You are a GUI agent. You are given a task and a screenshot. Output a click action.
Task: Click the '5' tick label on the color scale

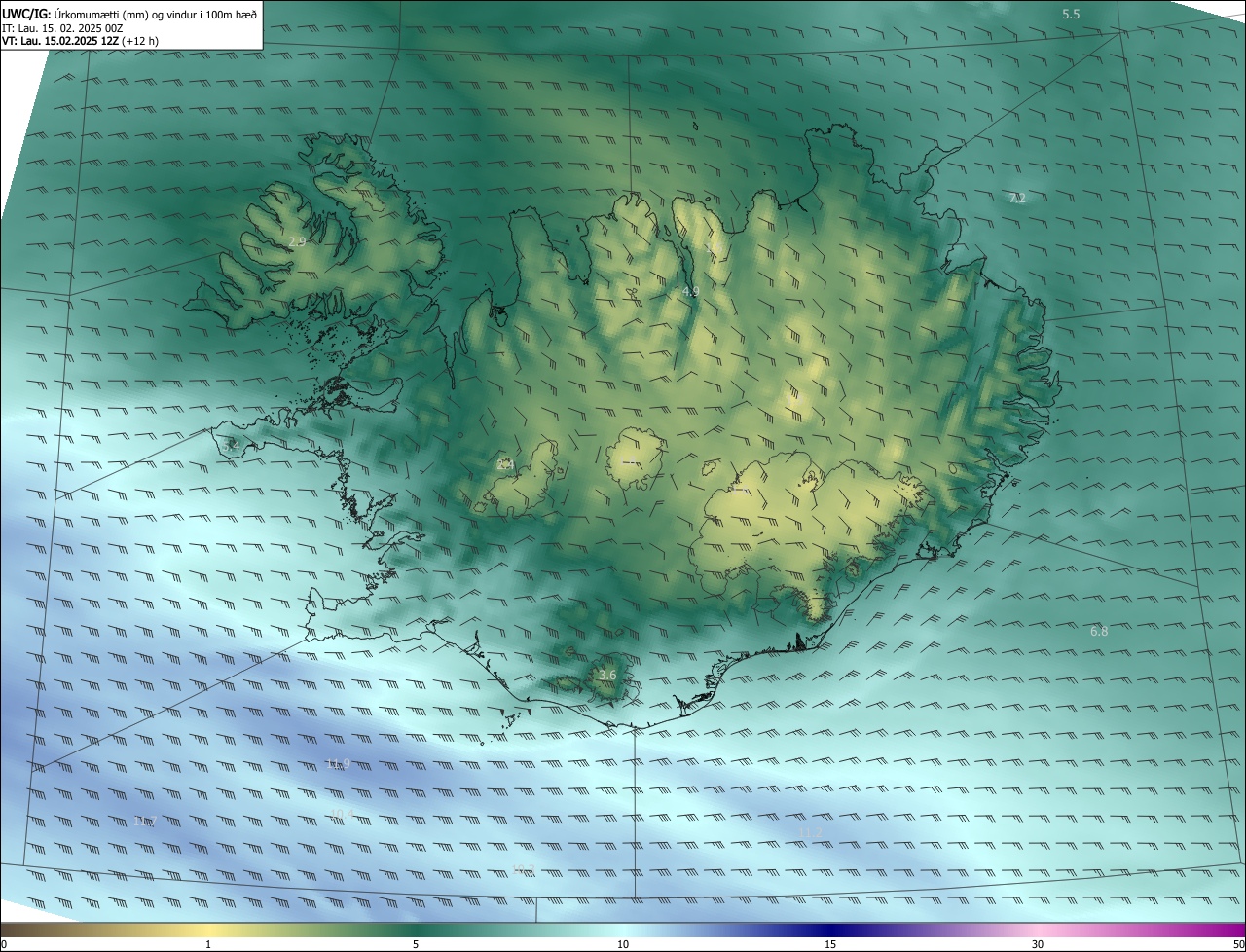click(416, 944)
